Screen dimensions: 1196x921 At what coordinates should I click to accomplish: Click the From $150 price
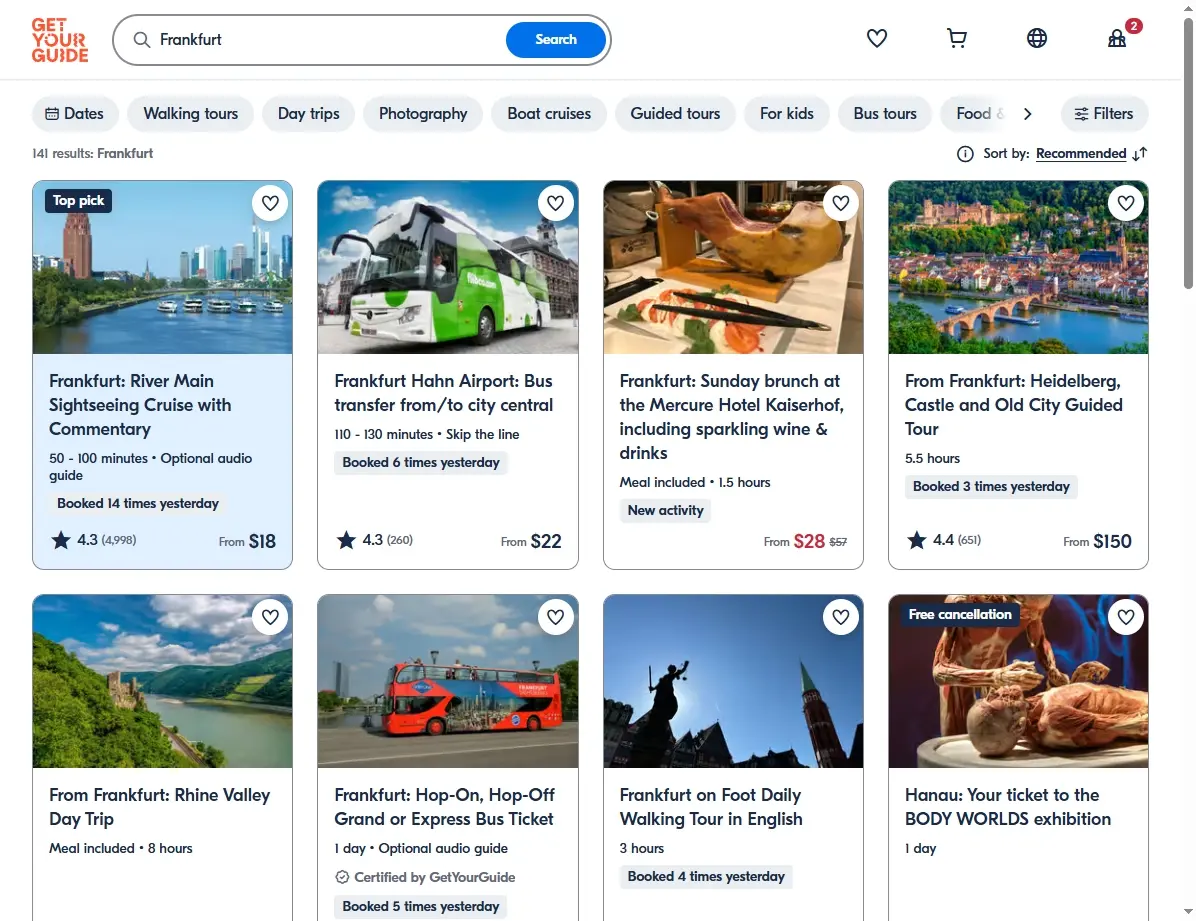[x=1098, y=541]
